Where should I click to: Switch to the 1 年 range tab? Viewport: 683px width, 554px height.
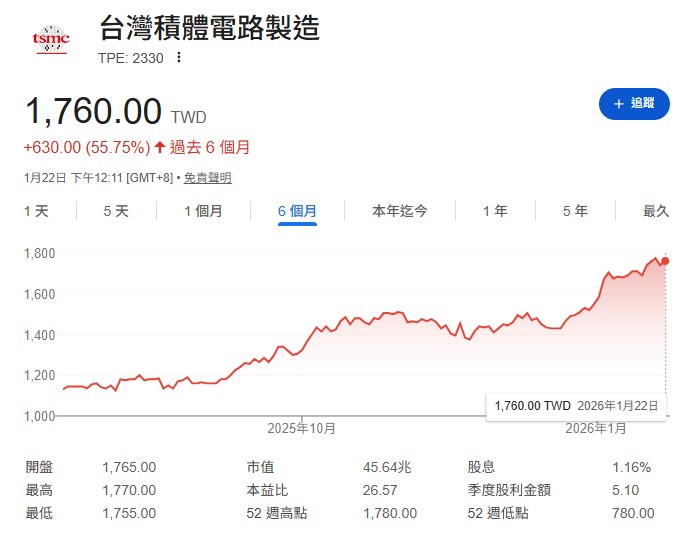coord(495,211)
